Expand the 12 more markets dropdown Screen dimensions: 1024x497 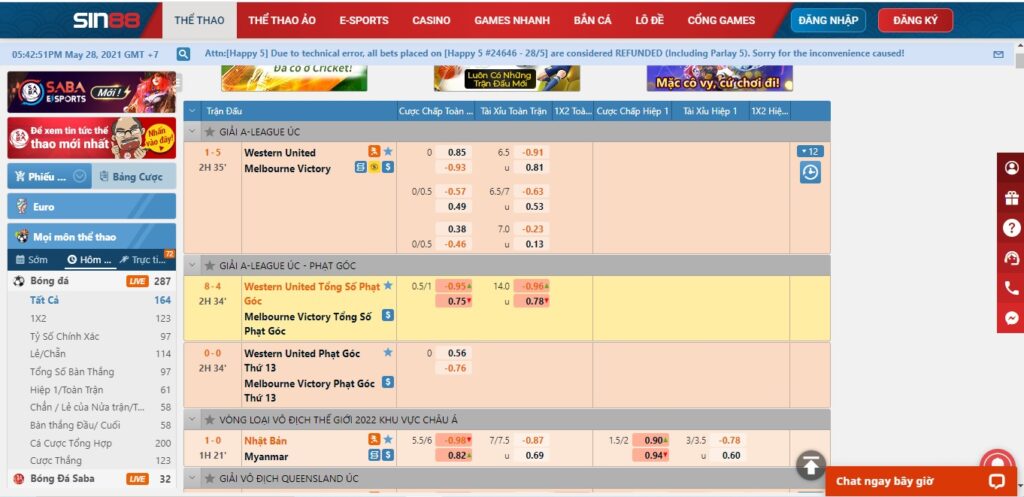click(809, 152)
